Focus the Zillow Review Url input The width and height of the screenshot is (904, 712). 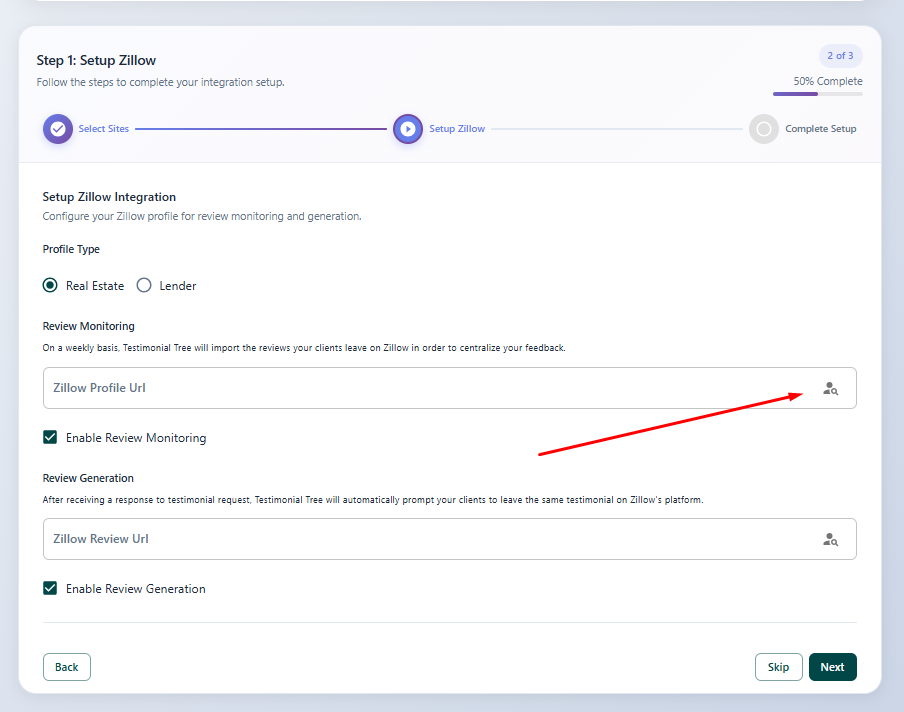pyautogui.click(x=450, y=539)
